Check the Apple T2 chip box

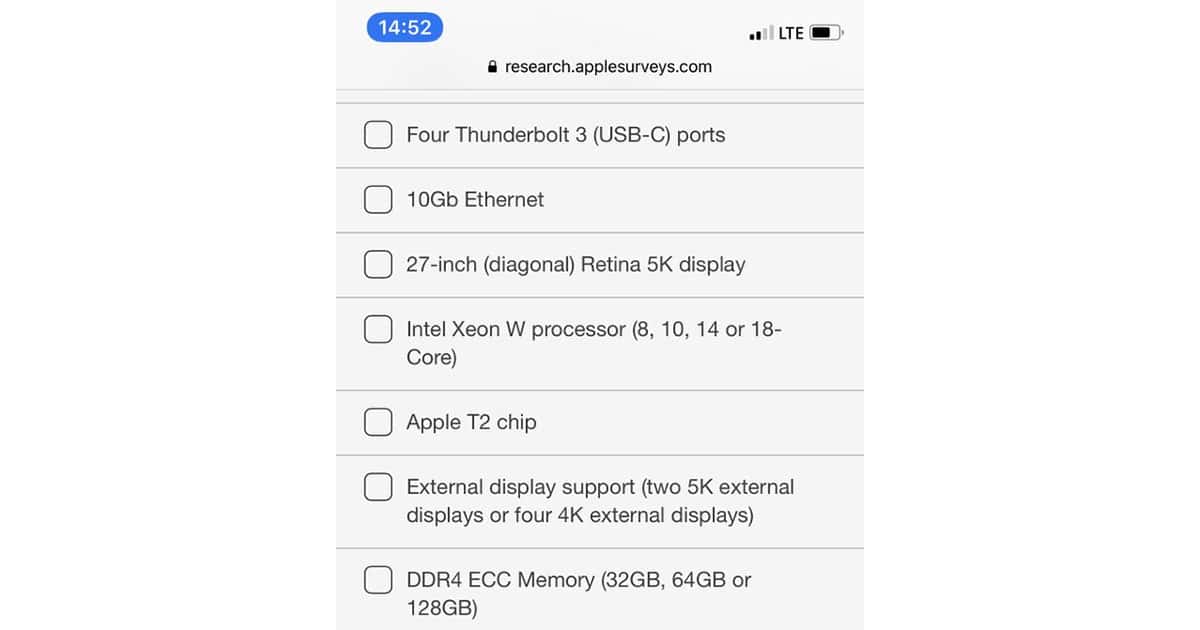point(378,422)
